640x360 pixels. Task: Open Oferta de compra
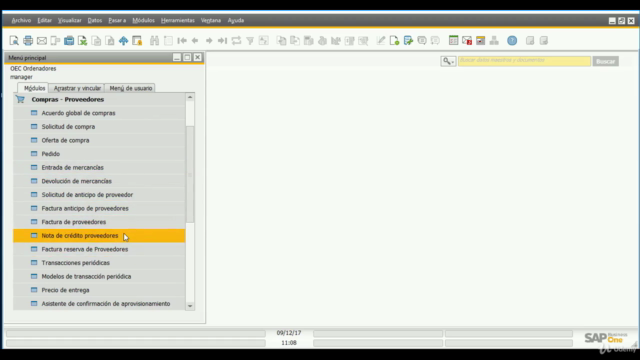pyautogui.click(x=99, y=140)
